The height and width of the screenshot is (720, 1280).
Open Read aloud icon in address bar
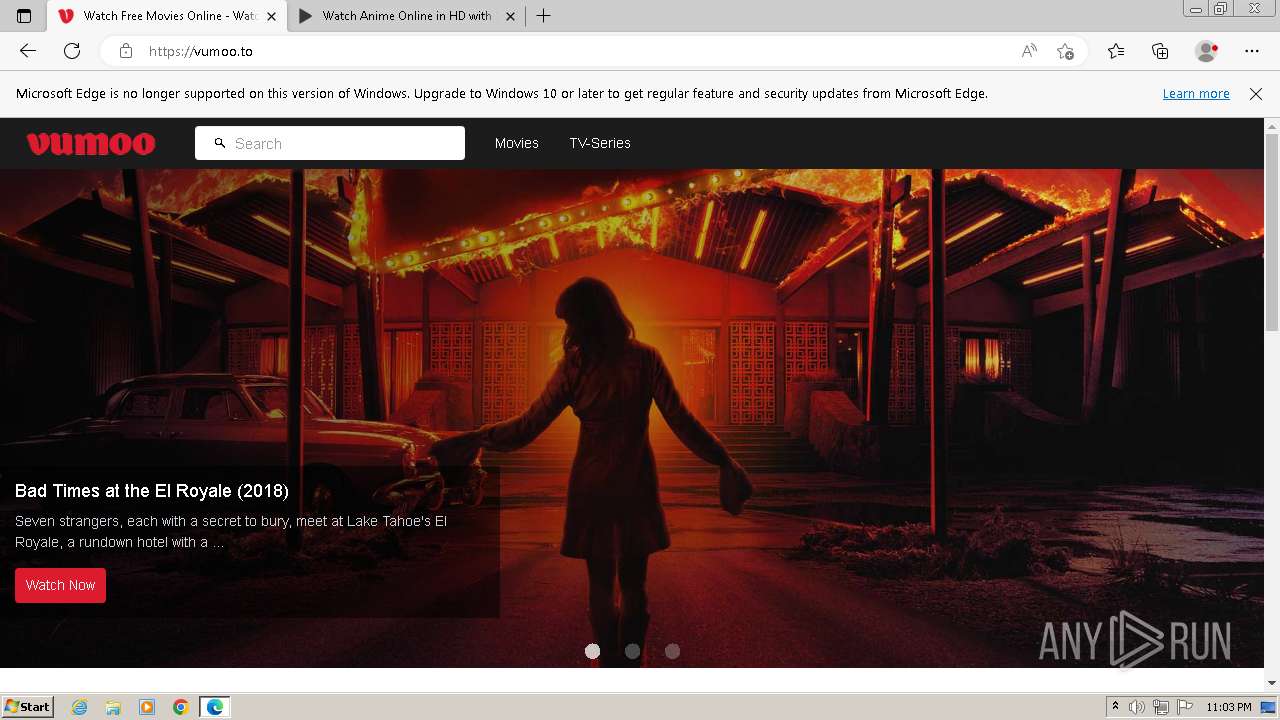(1029, 51)
